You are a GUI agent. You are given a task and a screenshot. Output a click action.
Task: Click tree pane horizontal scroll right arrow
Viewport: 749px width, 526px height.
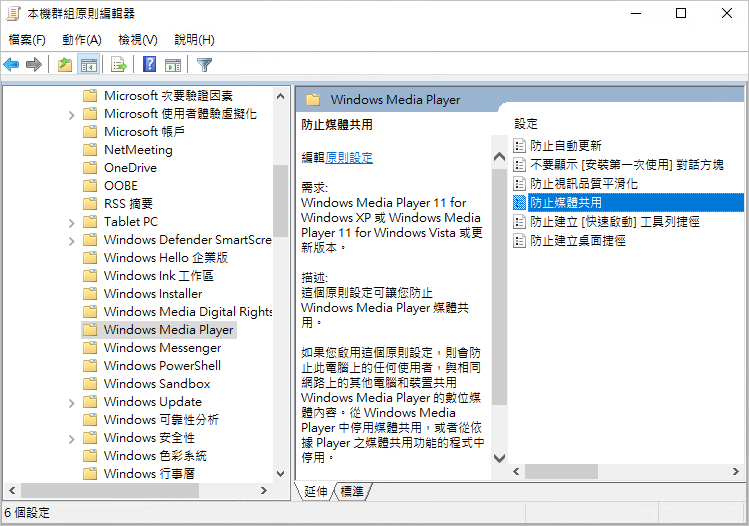(264, 491)
